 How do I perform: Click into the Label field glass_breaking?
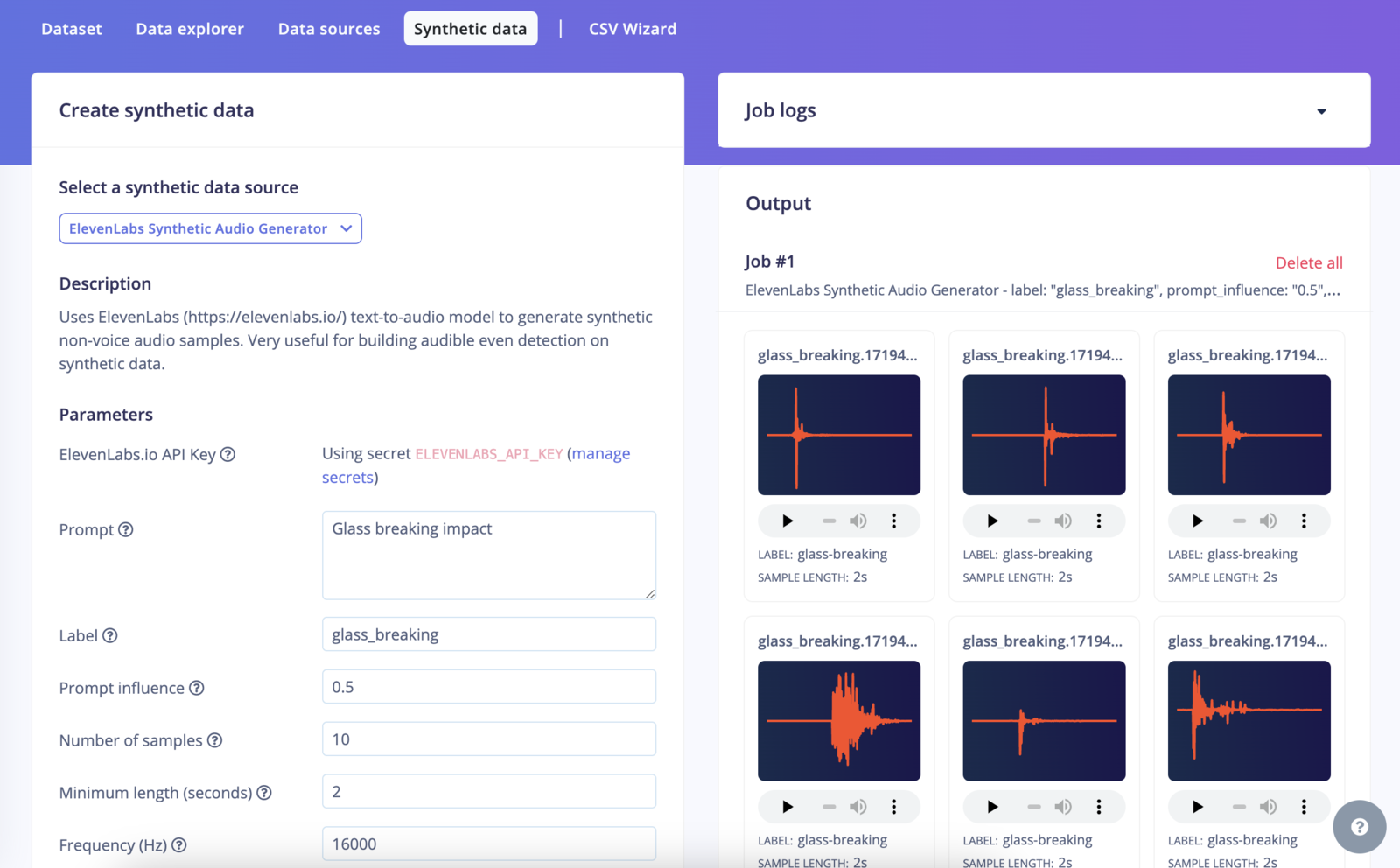pos(489,634)
